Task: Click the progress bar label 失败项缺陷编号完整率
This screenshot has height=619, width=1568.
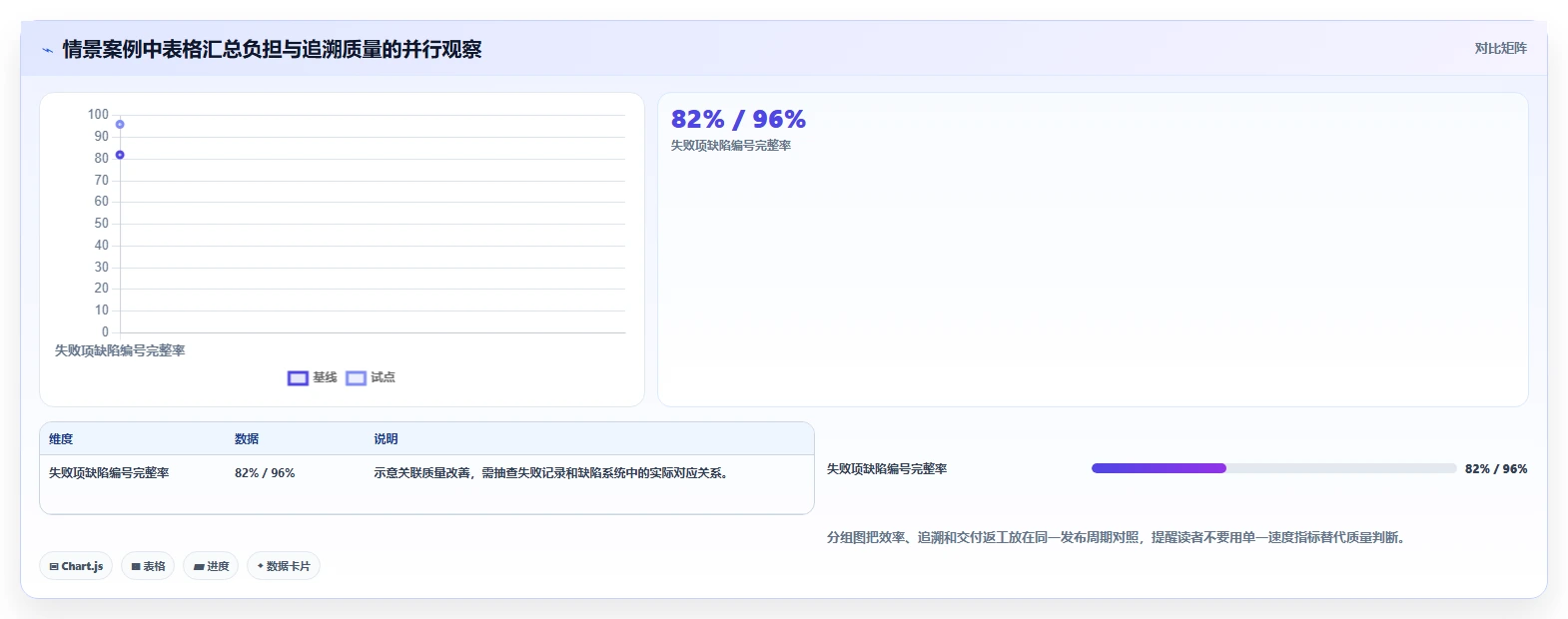Action: click(887, 469)
